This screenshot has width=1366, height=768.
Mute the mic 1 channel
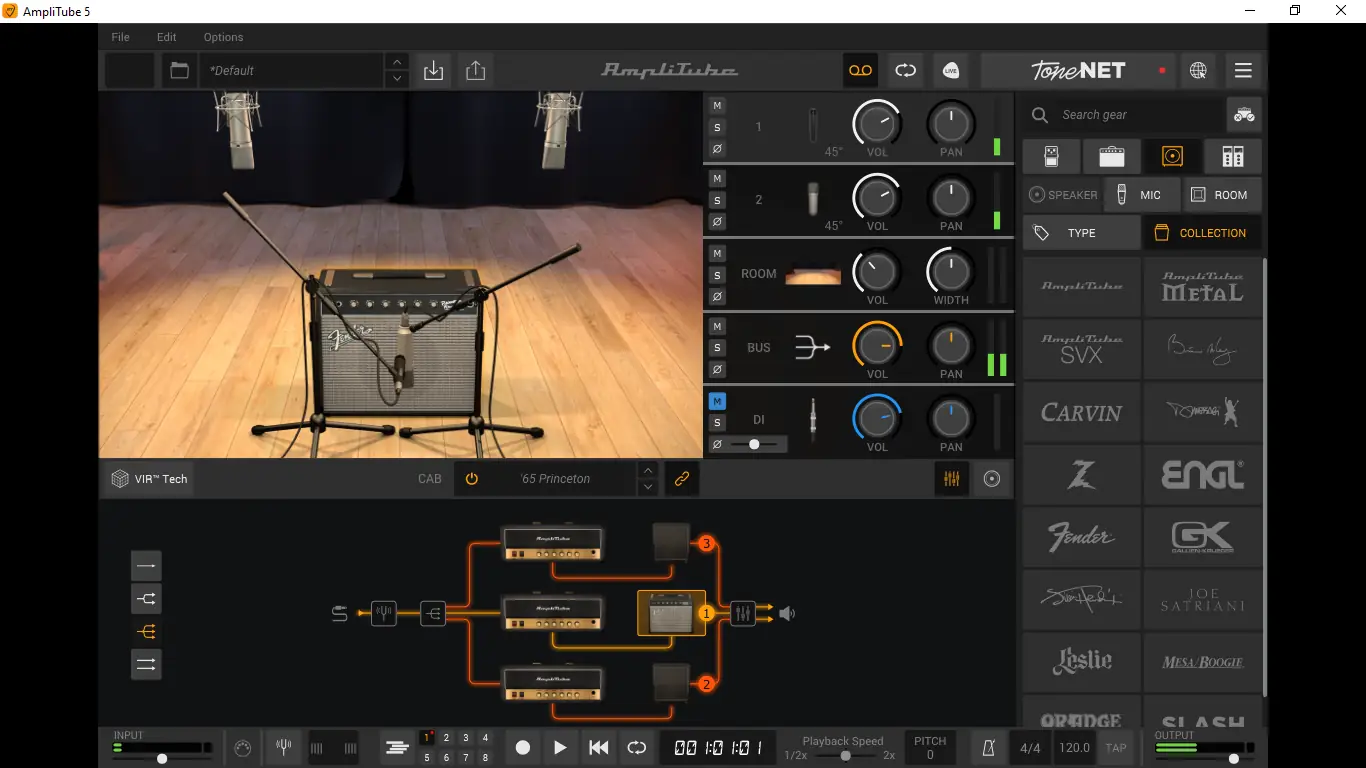click(717, 106)
